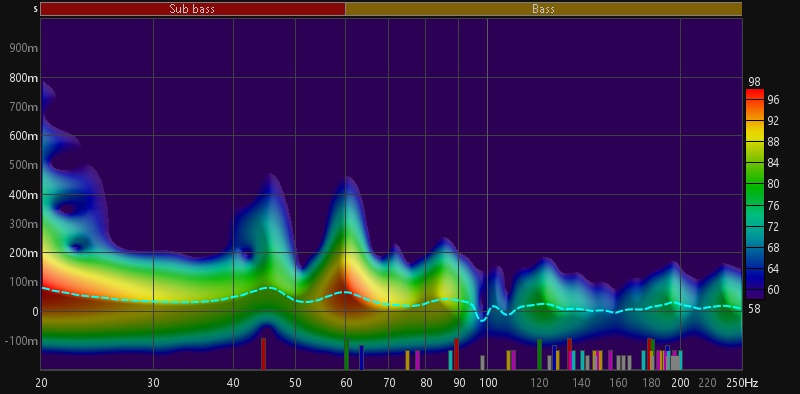Click the dashed cyan curve peak near 45 Hz
The image size is (800, 394).
point(267,288)
